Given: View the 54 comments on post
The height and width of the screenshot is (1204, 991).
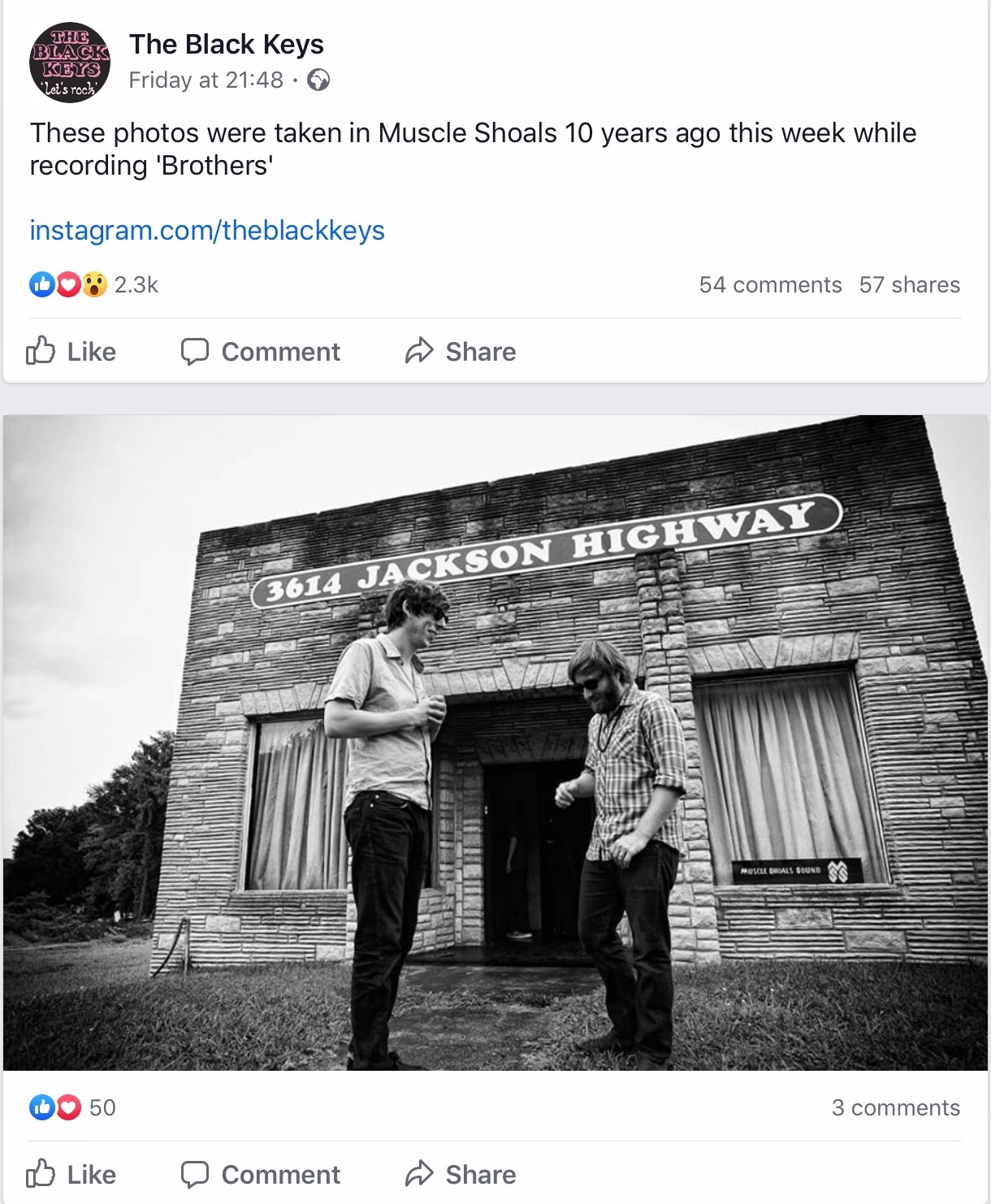Looking at the screenshot, I should [770, 285].
